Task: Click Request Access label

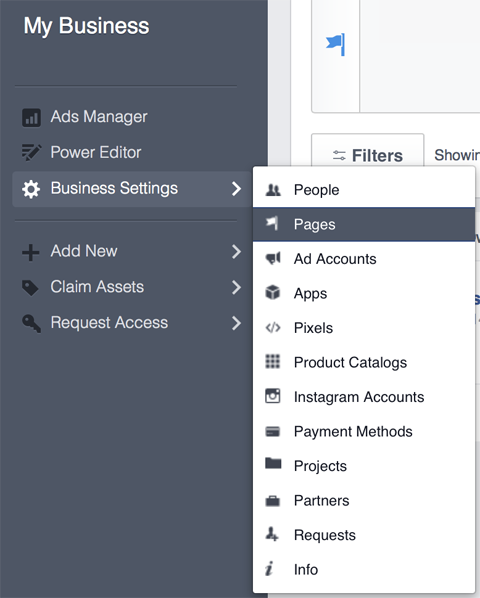Action: pos(109,323)
